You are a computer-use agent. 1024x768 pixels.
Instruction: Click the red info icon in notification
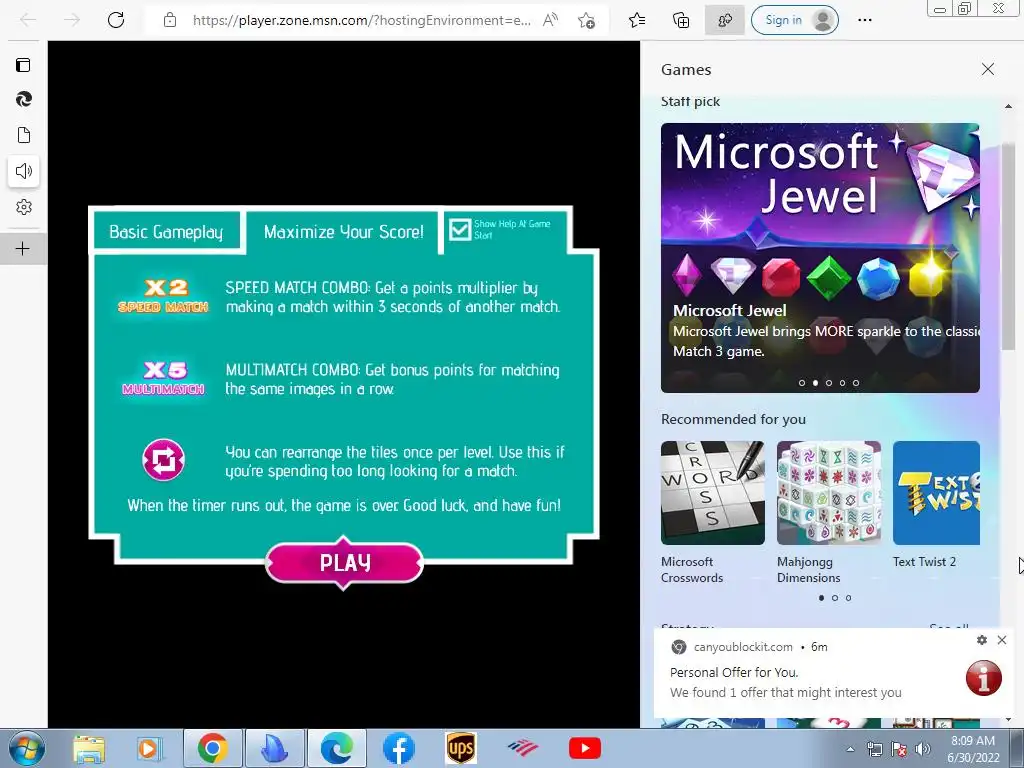point(984,678)
